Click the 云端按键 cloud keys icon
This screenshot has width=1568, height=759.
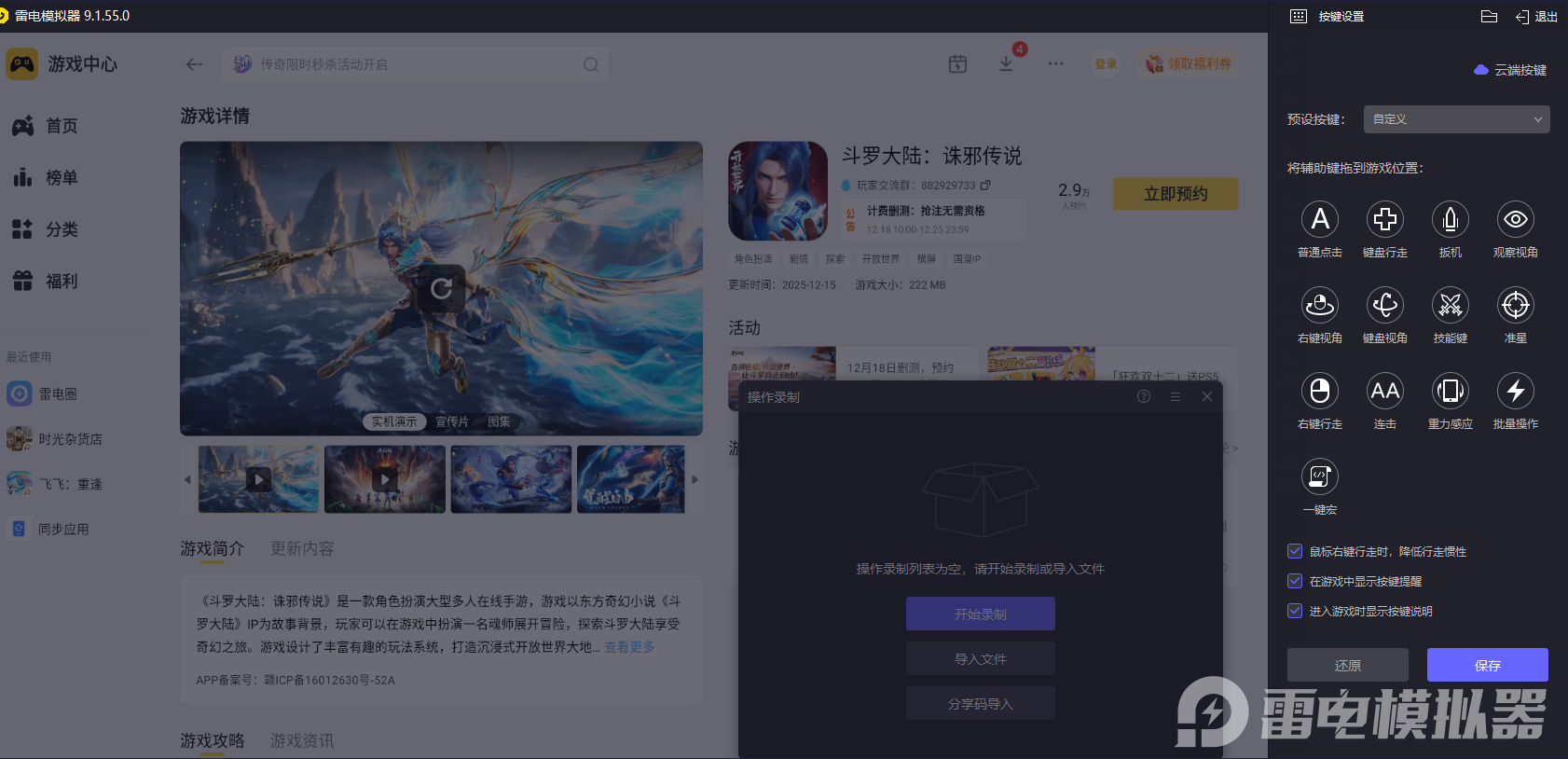(x=1480, y=70)
